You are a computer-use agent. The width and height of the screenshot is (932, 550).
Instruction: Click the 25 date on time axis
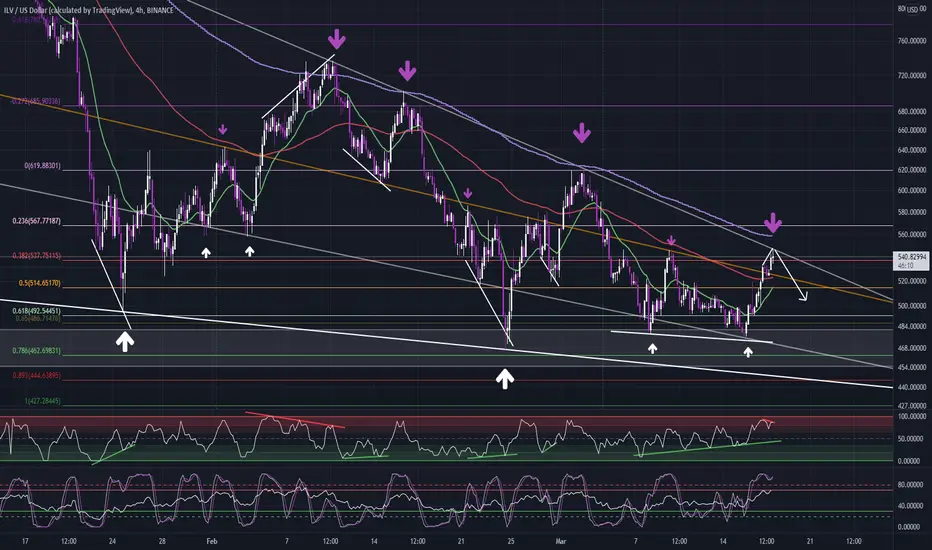pos(511,542)
